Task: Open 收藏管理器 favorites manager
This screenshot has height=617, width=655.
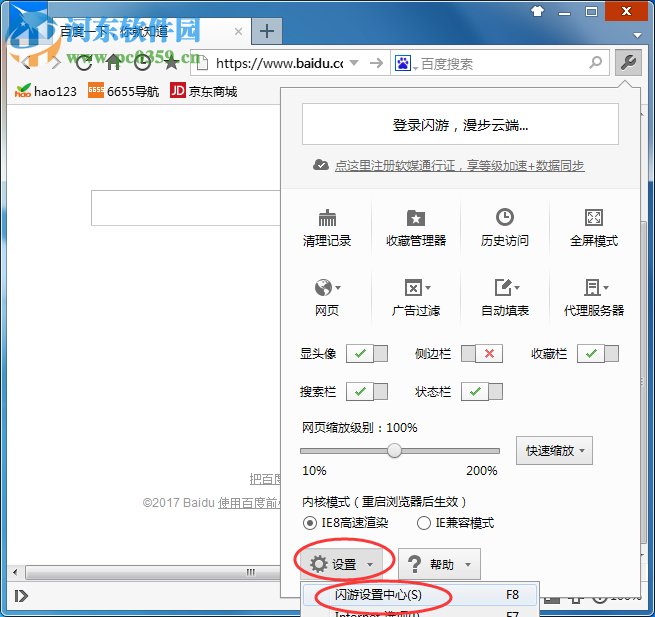Action: (x=416, y=228)
